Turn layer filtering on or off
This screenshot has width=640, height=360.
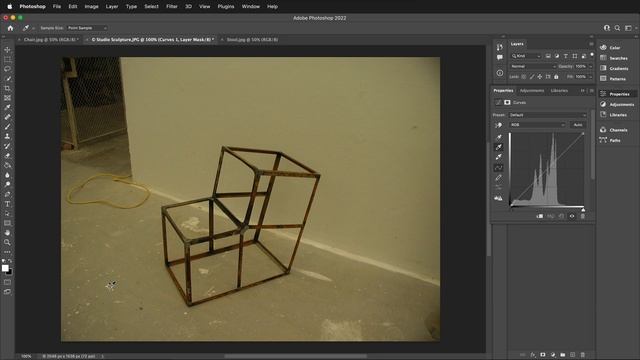coord(592,54)
